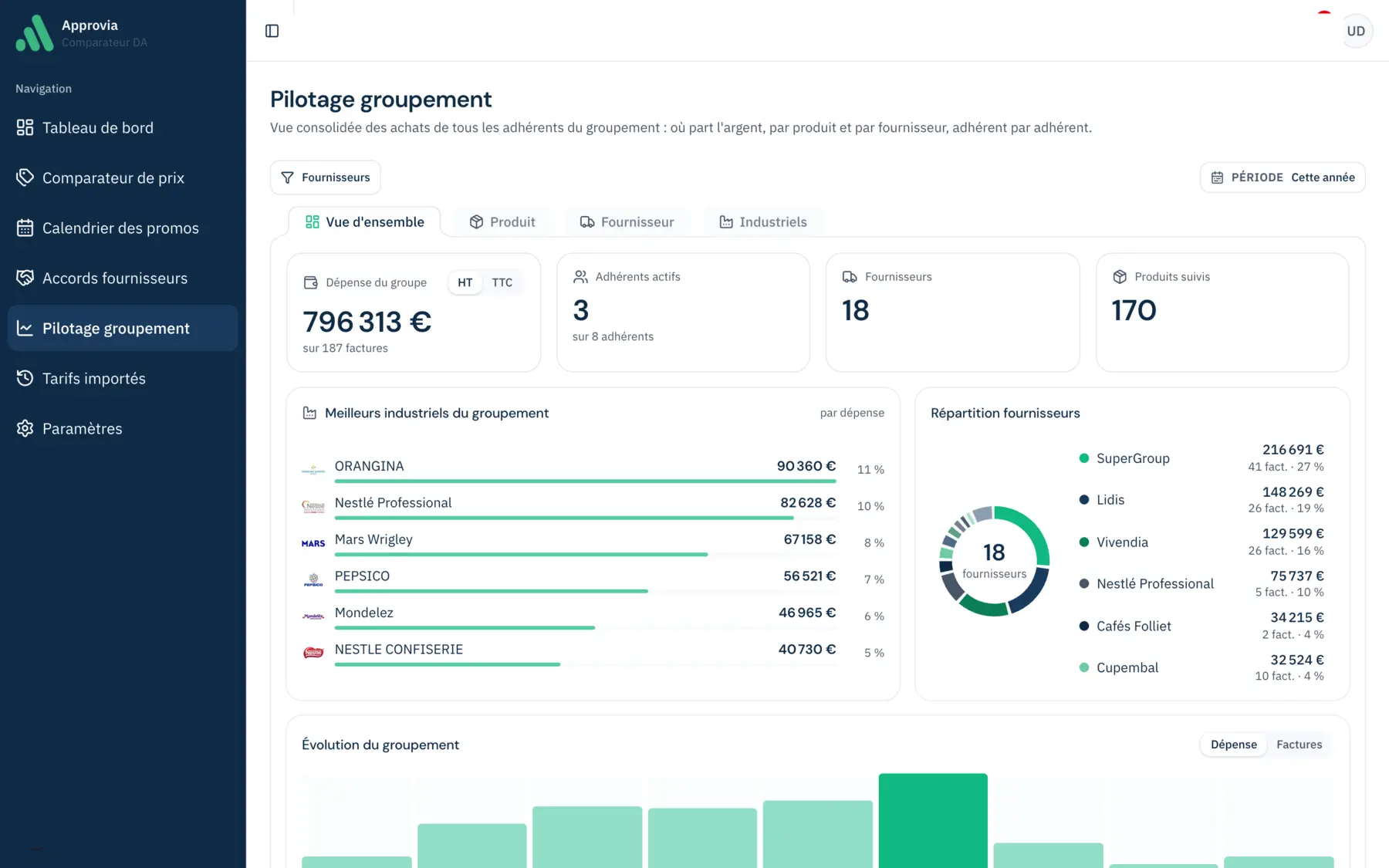Click the people icon by Adhérents actifs
The width and height of the screenshot is (1389, 868).
tap(580, 276)
